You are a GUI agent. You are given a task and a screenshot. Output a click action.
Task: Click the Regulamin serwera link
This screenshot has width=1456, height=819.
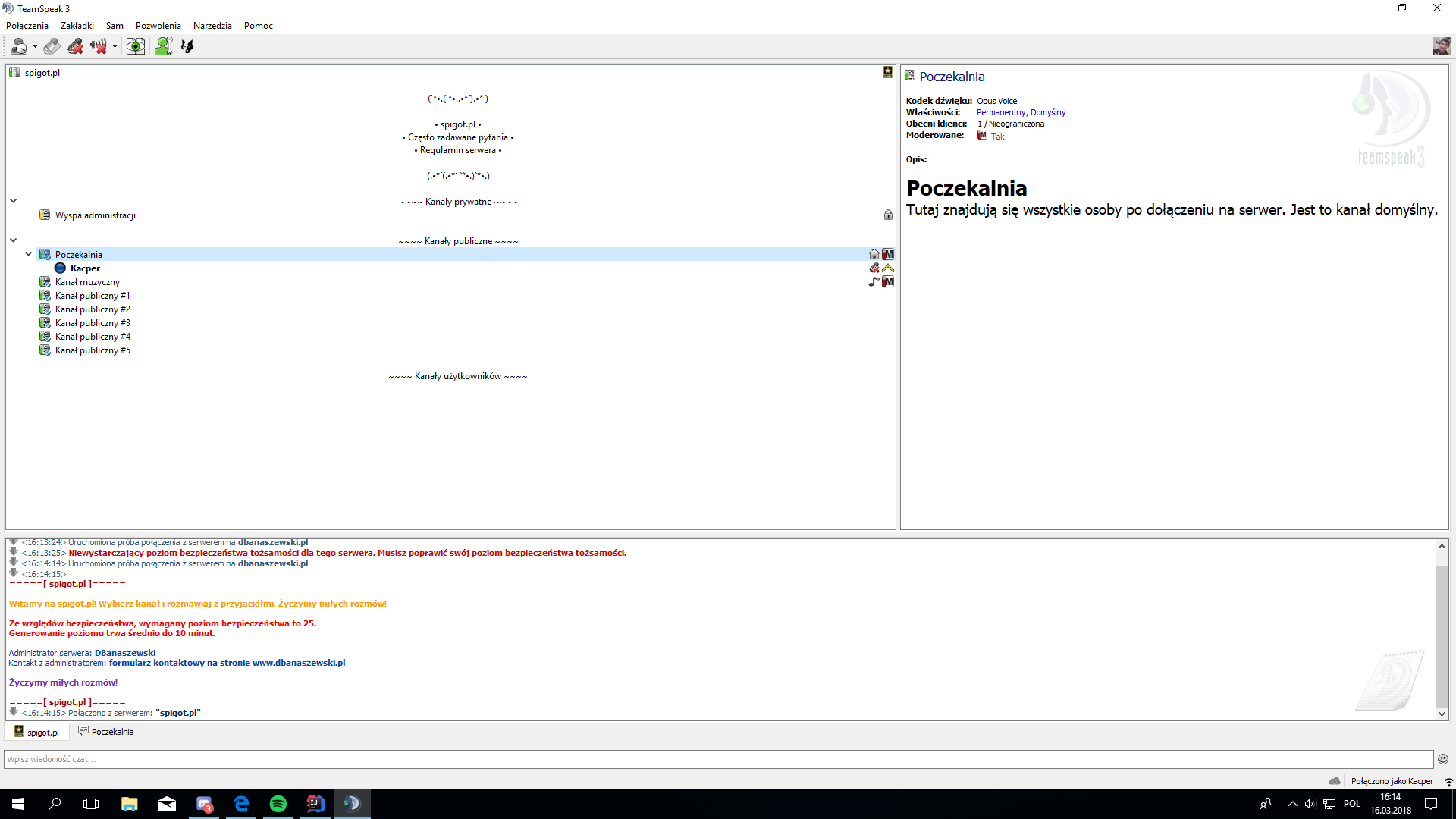[458, 150]
